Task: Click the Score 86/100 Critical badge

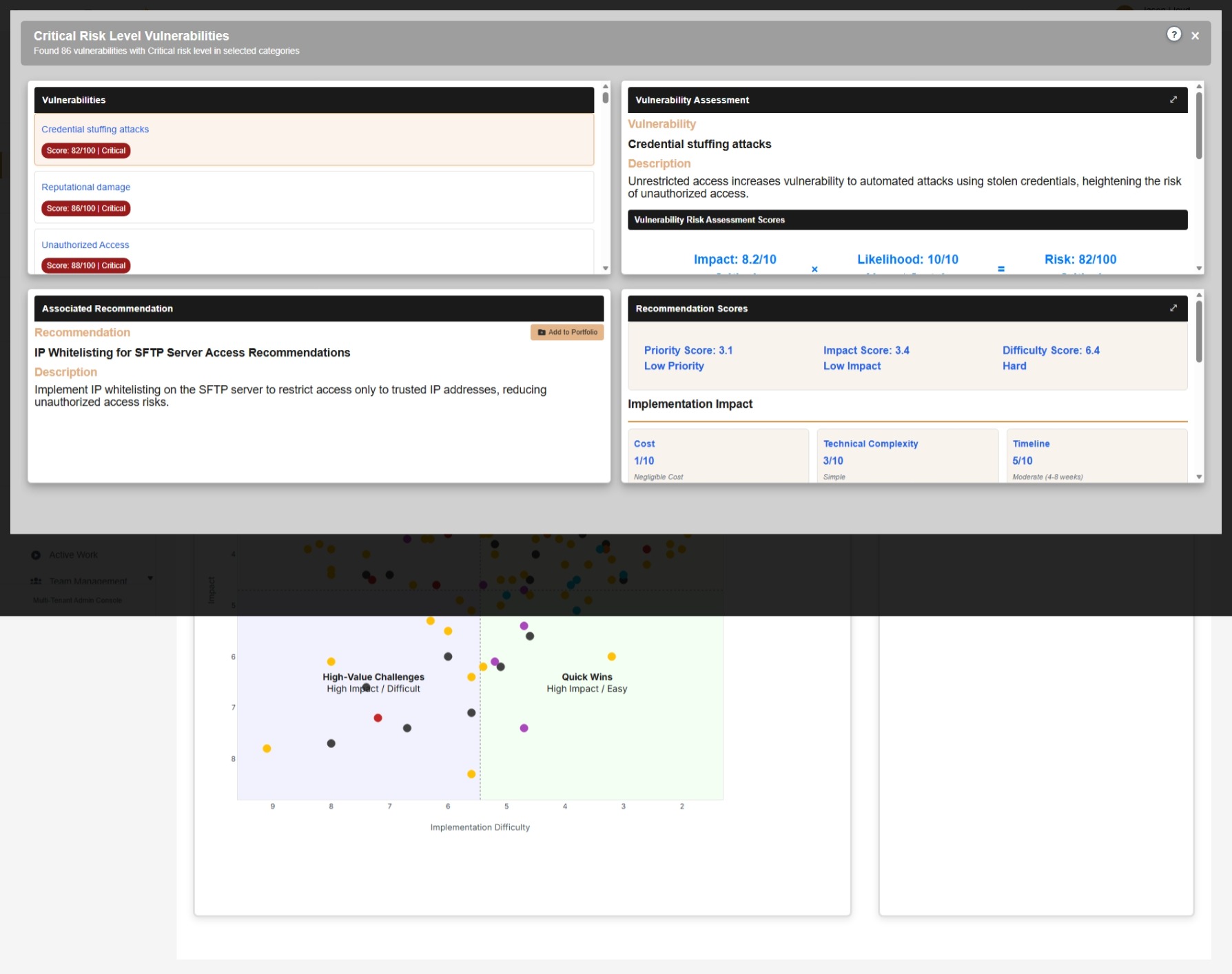Action: coord(86,209)
